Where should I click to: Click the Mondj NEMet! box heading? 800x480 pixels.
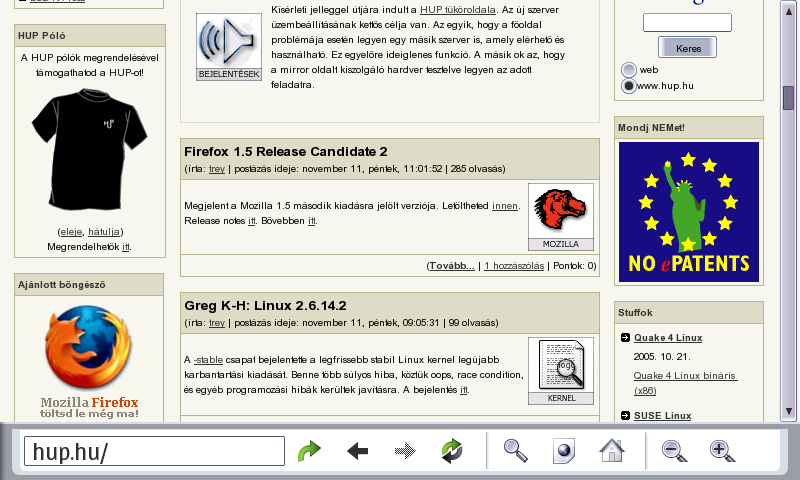tap(652, 128)
